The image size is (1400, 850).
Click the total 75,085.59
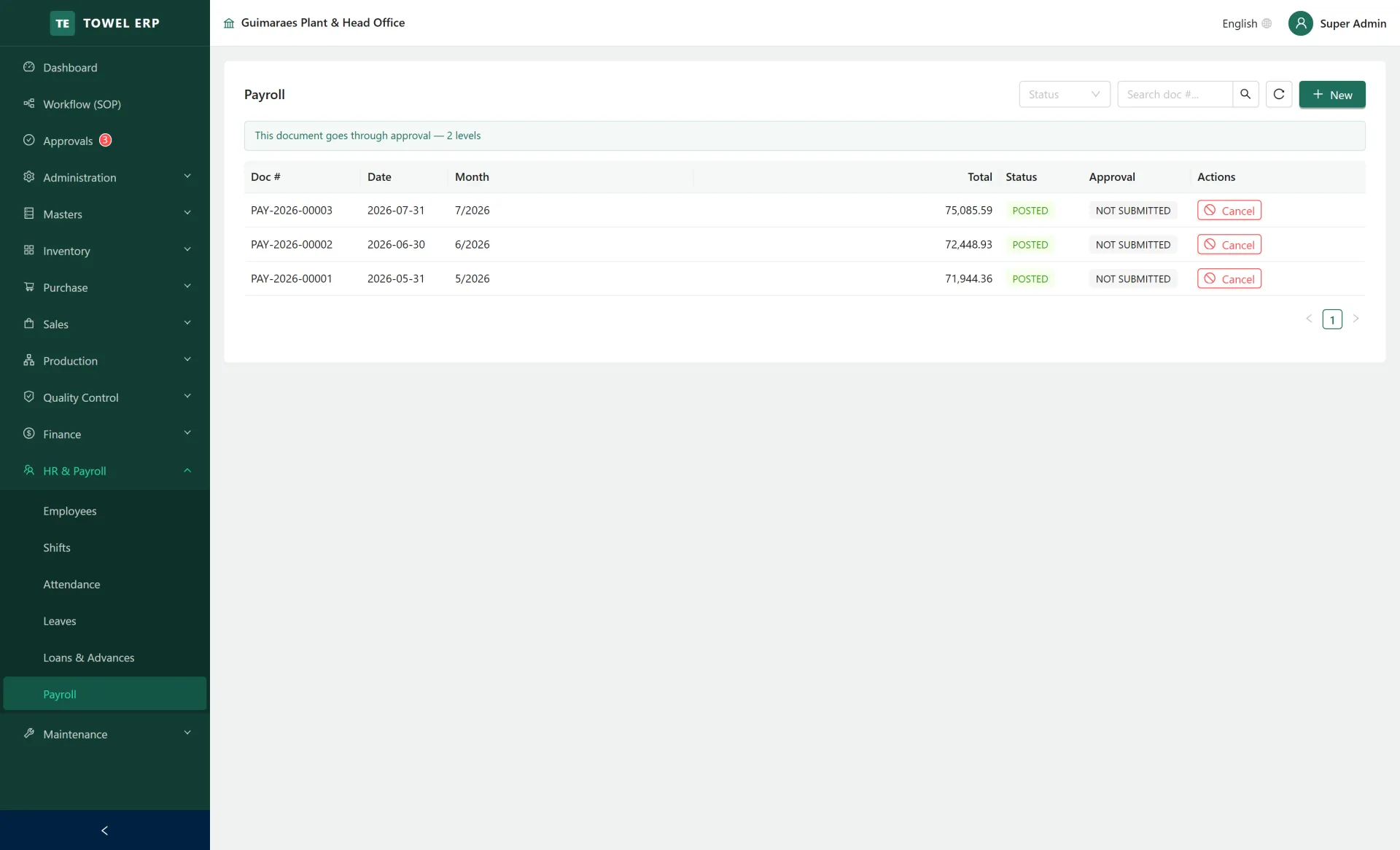(968, 210)
